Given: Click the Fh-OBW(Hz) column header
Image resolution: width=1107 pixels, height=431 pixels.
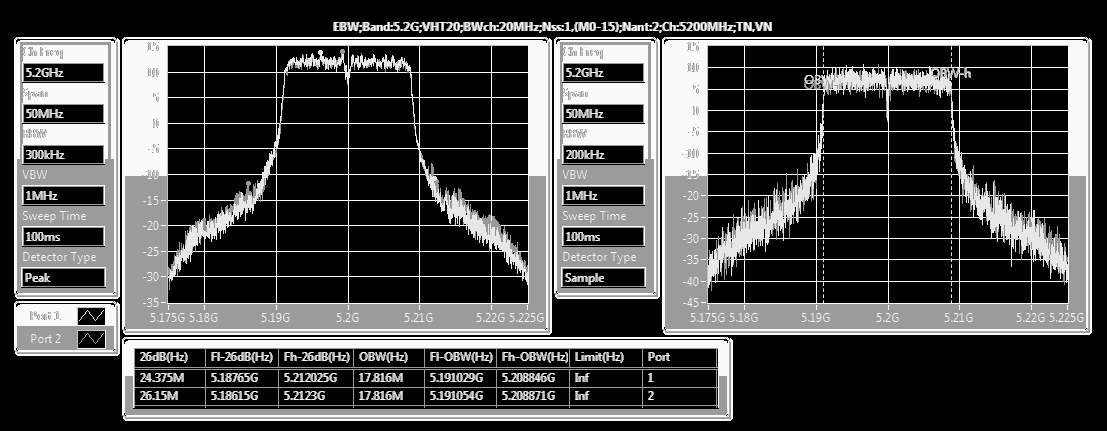Looking at the screenshot, I should (534, 358).
